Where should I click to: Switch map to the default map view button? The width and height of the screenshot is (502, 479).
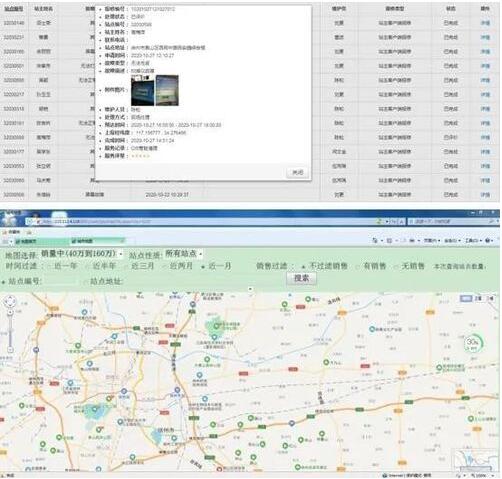click(466, 298)
